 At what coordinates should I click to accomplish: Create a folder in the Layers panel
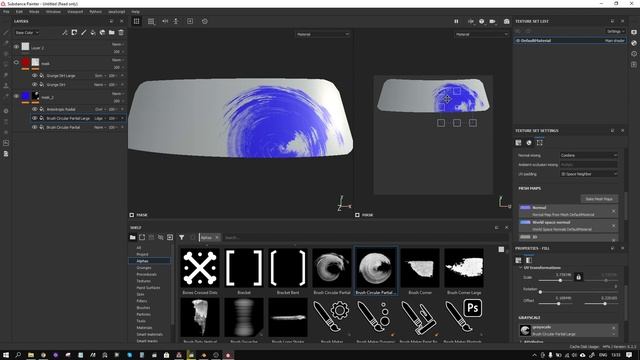tap(111, 32)
